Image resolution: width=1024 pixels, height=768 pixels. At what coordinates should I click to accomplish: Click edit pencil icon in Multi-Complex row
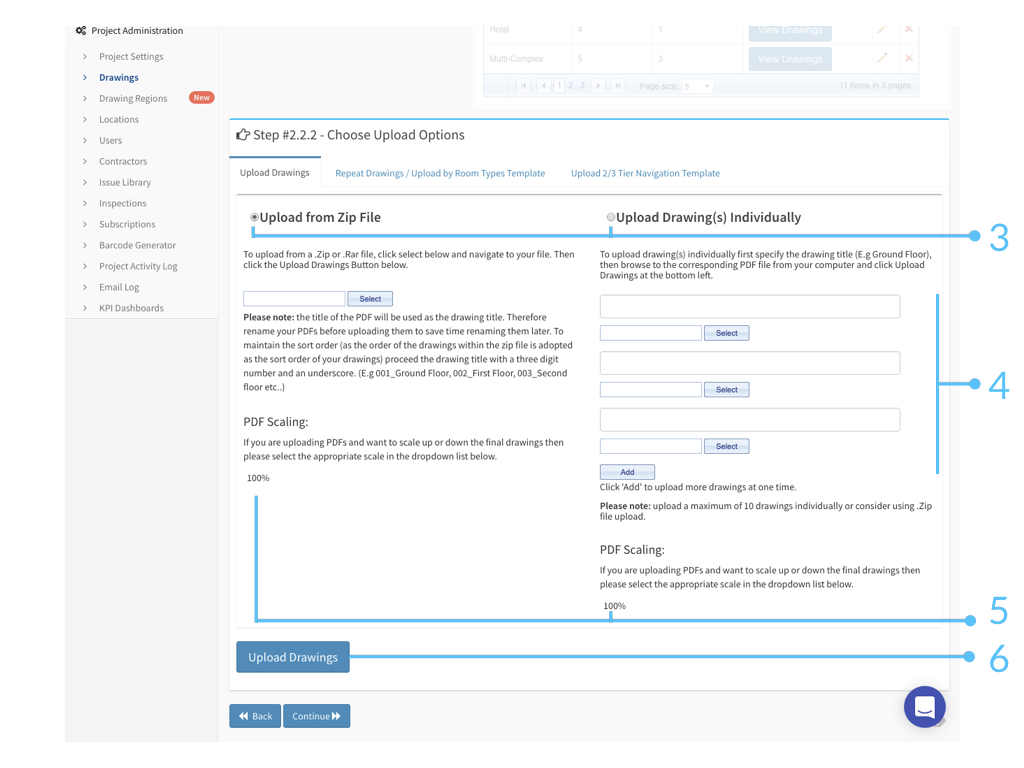tap(882, 58)
